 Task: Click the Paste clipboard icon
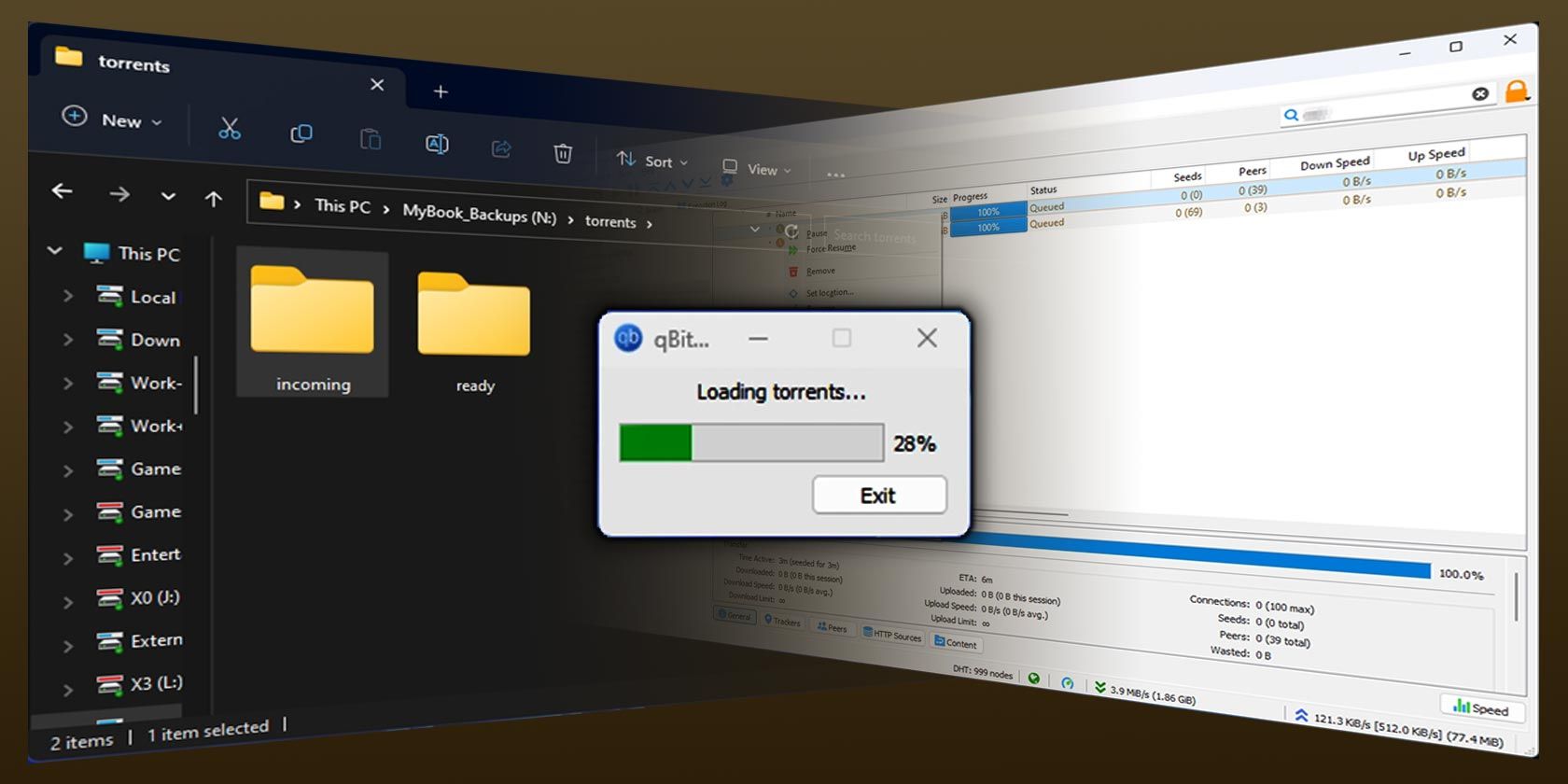(x=371, y=139)
